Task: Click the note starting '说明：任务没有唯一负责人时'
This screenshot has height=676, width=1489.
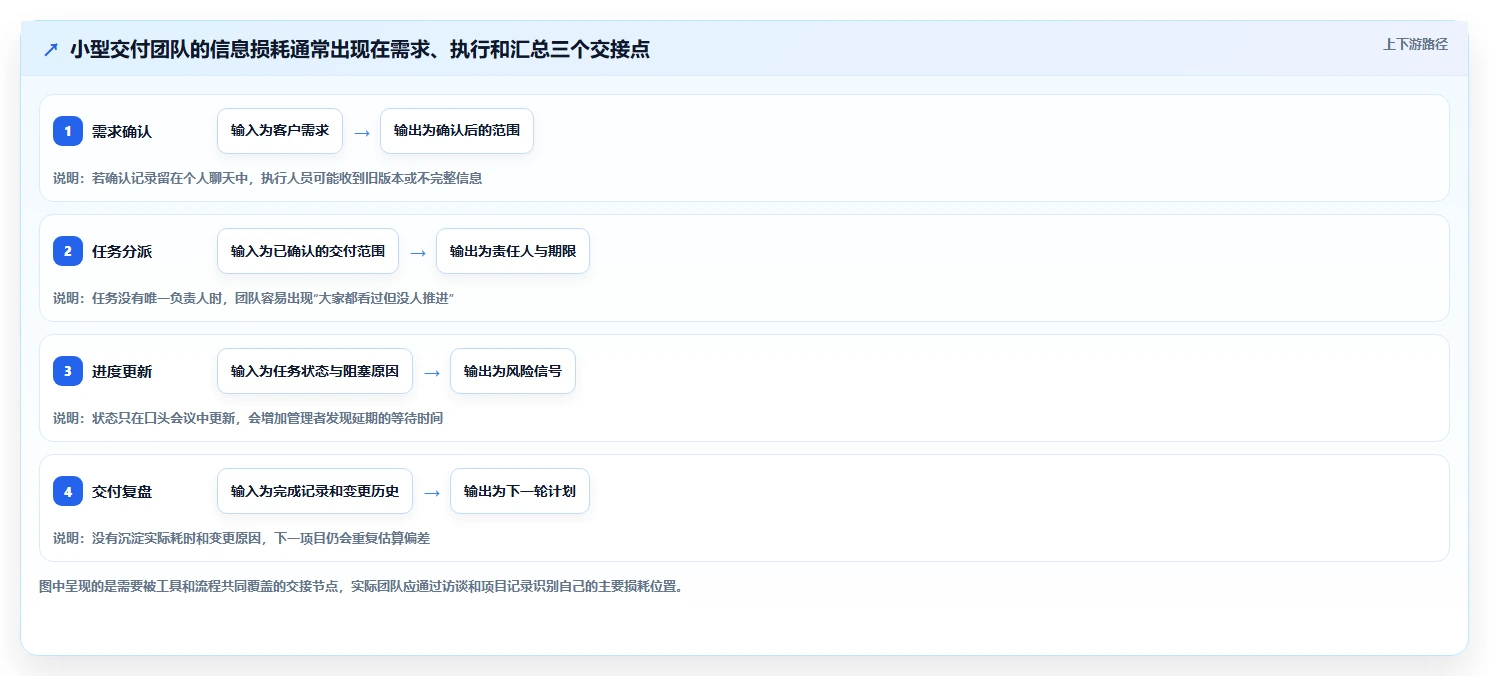Action: (254, 298)
